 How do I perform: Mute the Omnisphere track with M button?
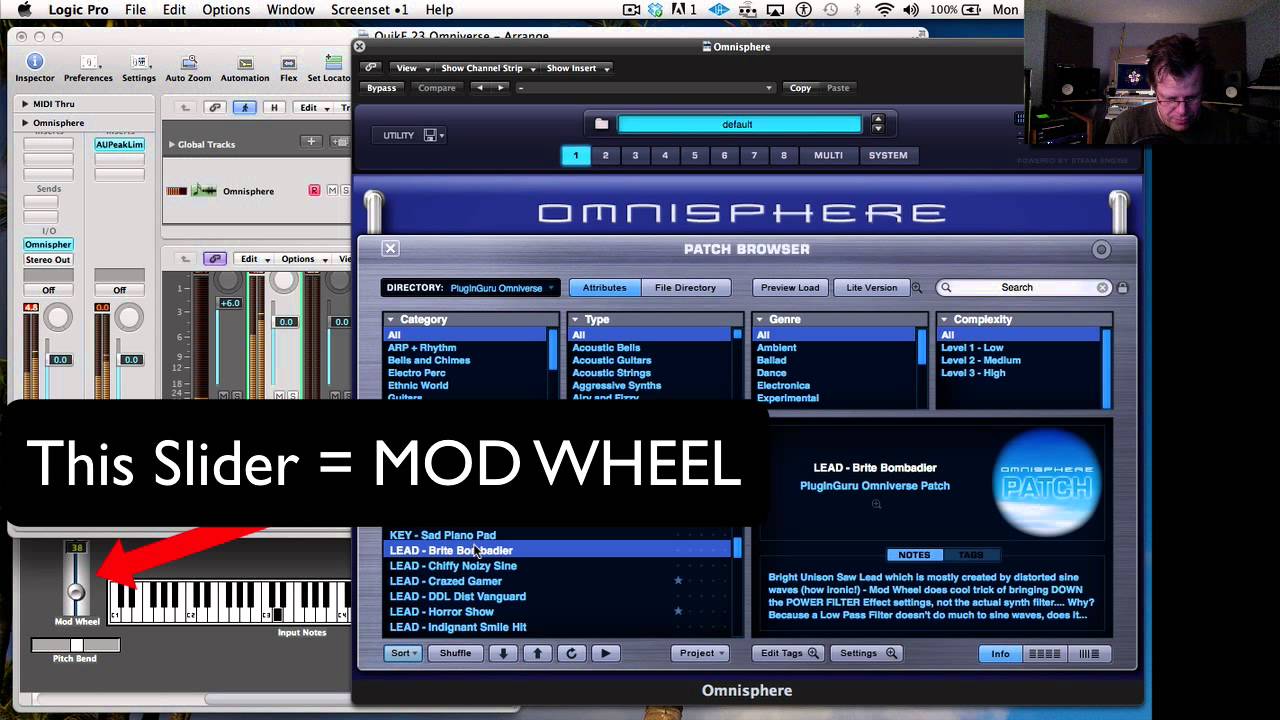click(332, 191)
